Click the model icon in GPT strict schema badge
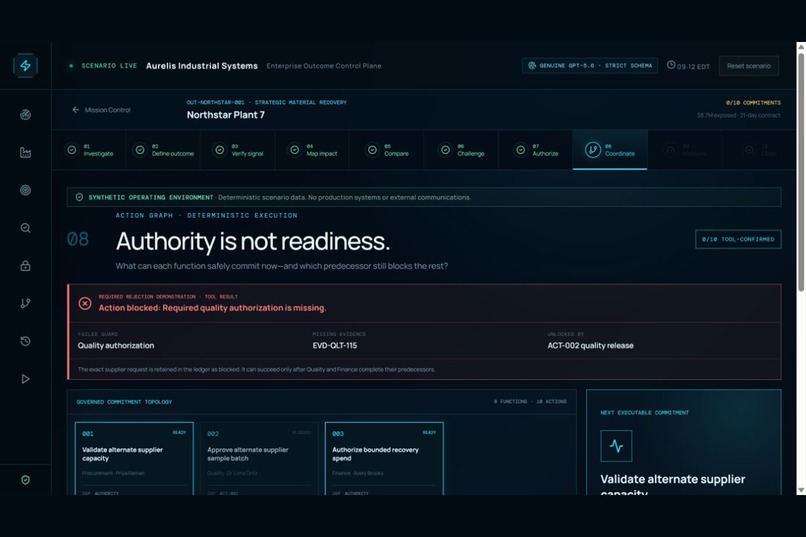806x537 pixels. [532, 65]
